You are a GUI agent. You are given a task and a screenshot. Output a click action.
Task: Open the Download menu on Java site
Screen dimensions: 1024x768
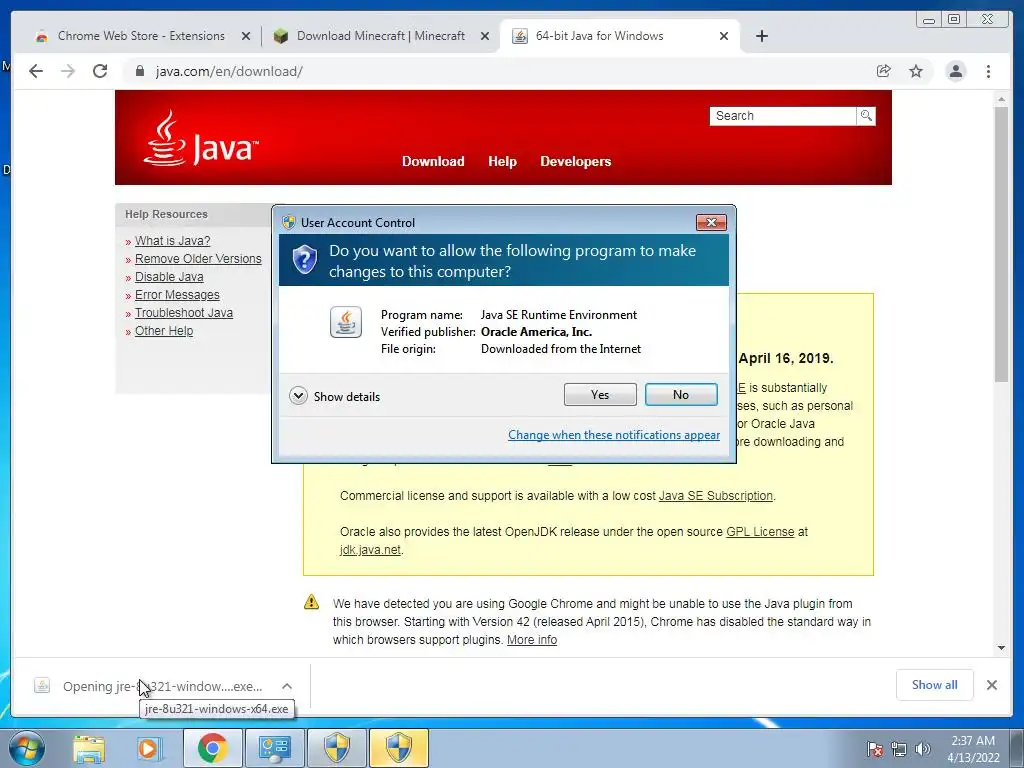(433, 161)
